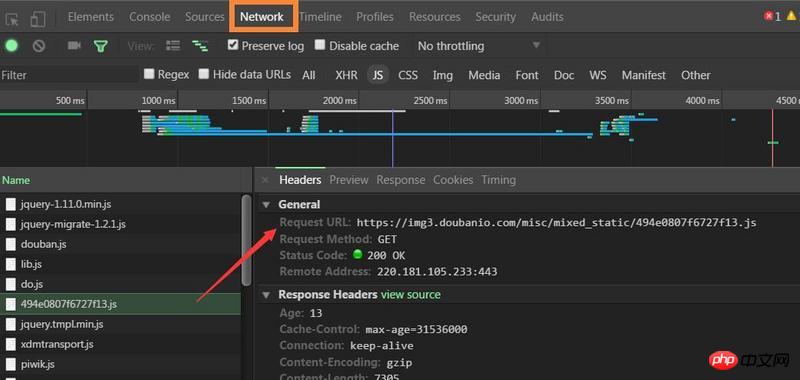Open the Profiles panel tab
Image resolution: width=800 pixels, height=380 pixels.
pyautogui.click(x=375, y=17)
